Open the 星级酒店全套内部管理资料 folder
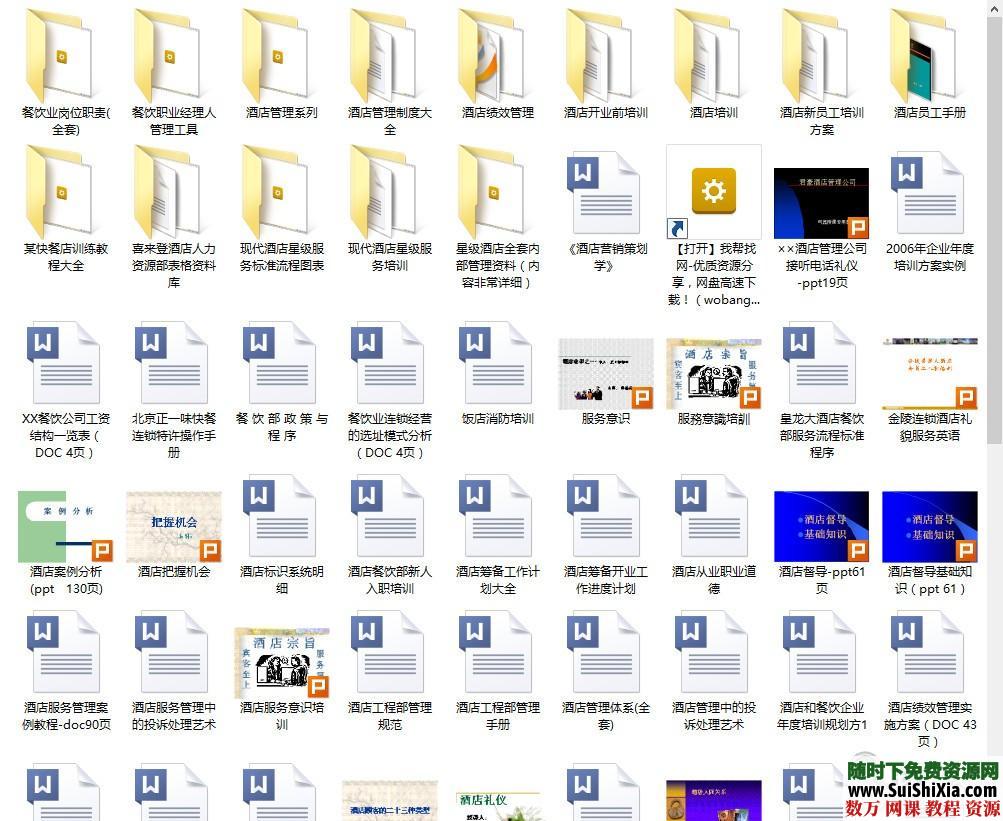1003x821 pixels. pos(496,195)
